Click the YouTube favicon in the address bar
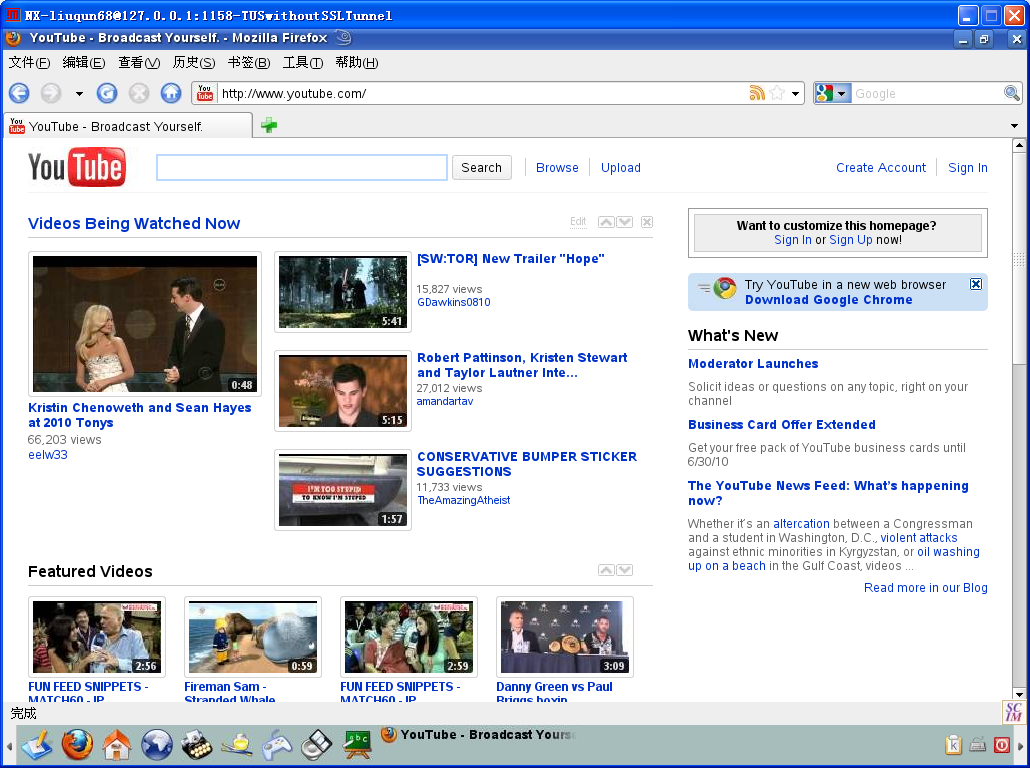The width and height of the screenshot is (1030, 768). (205, 93)
